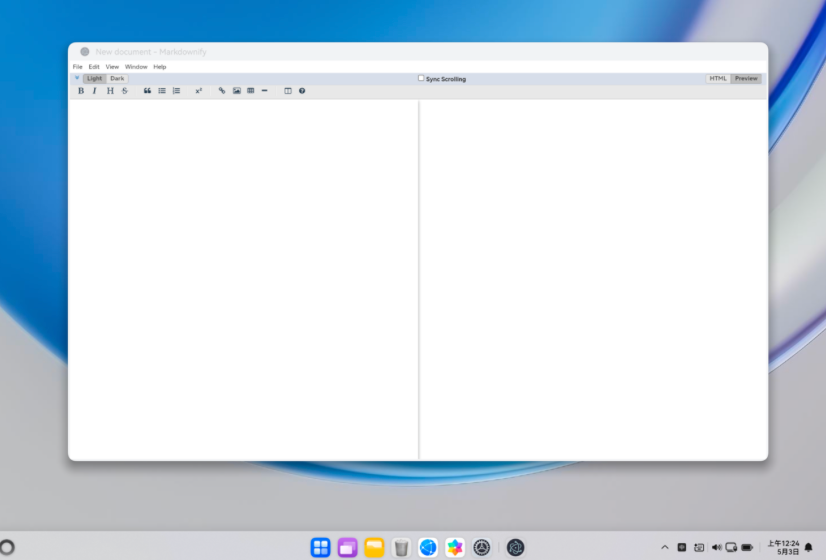The image size is (826, 560).
Task: Insert a heading with the H icon
Action: point(110,91)
